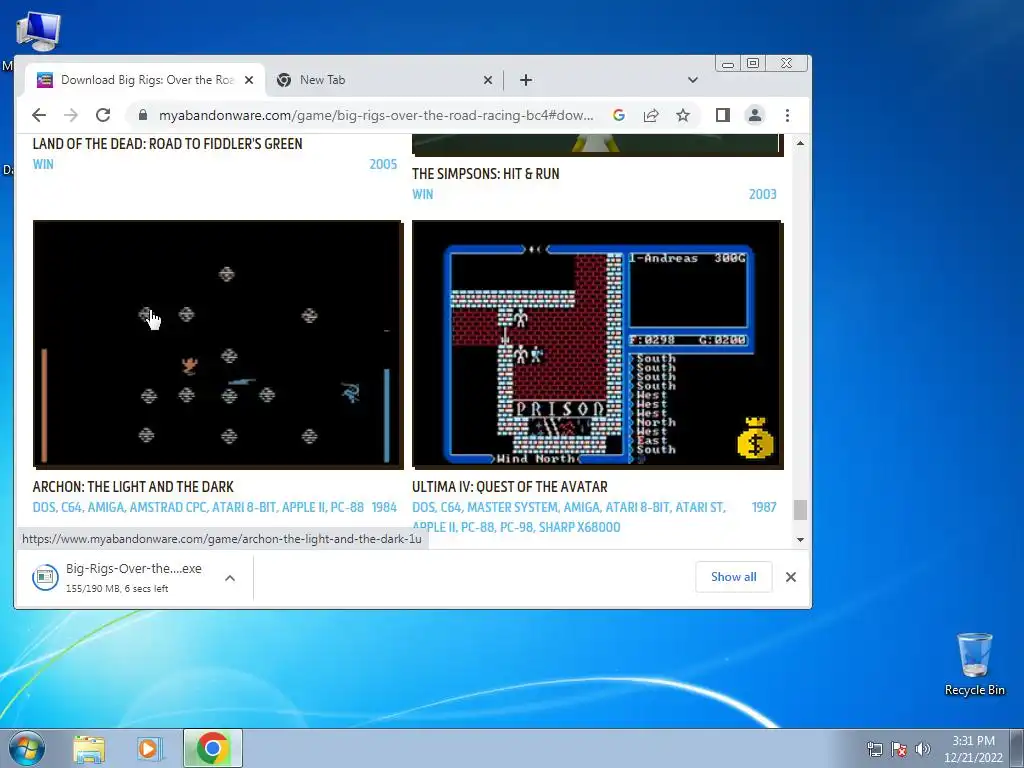
Task: Open the Big-Rigs-Over-the exe download item
Action: click(134, 577)
